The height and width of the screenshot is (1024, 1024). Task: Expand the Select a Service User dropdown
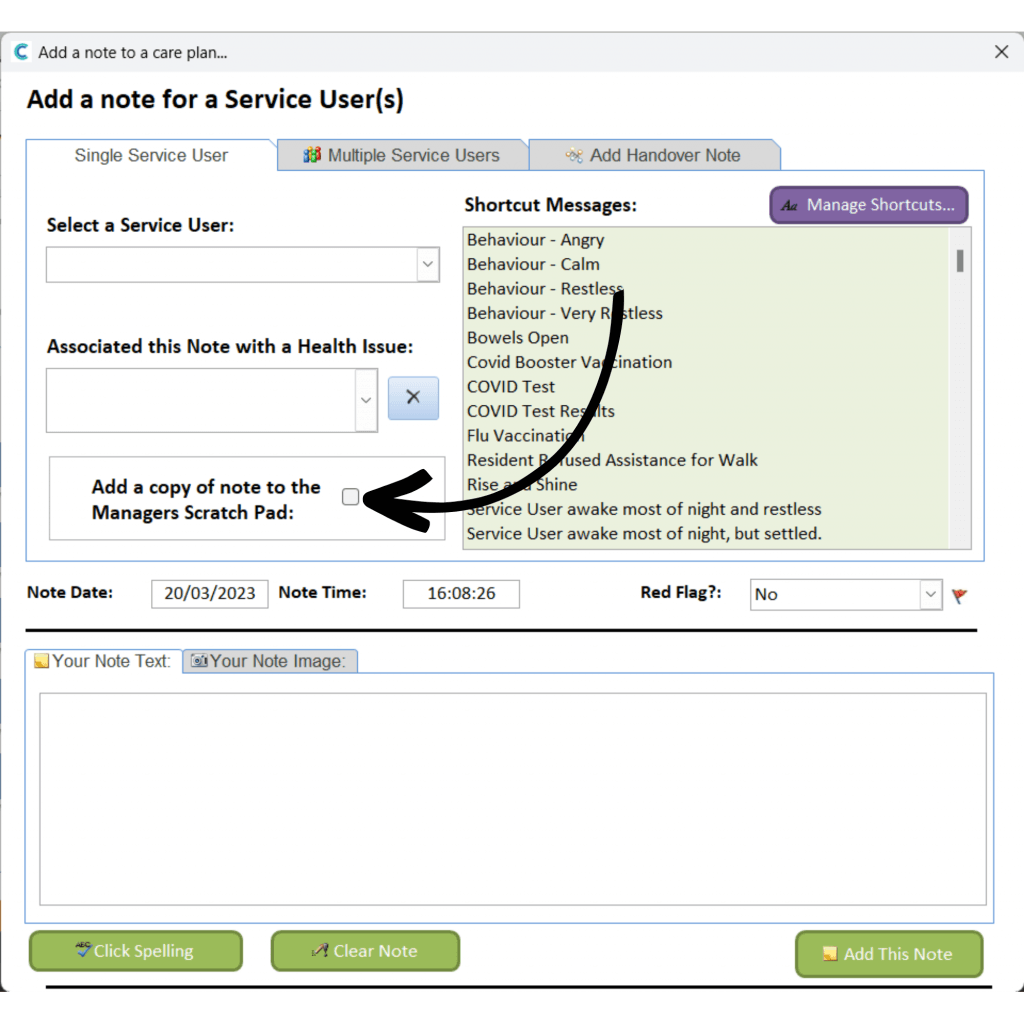428,265
